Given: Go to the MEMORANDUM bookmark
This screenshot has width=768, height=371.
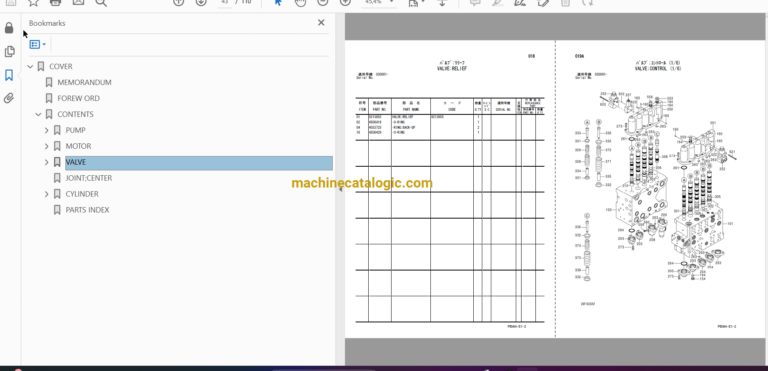Looking at the screenshot, I should click(x=84, y=82).
